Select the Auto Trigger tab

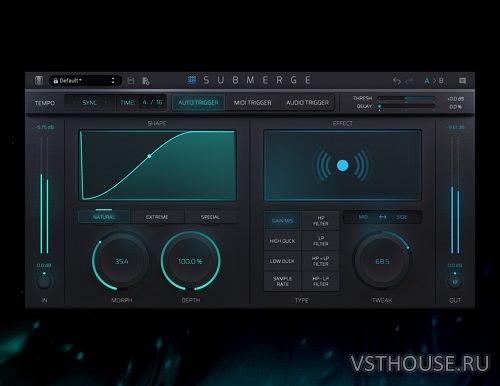(198, 103)
